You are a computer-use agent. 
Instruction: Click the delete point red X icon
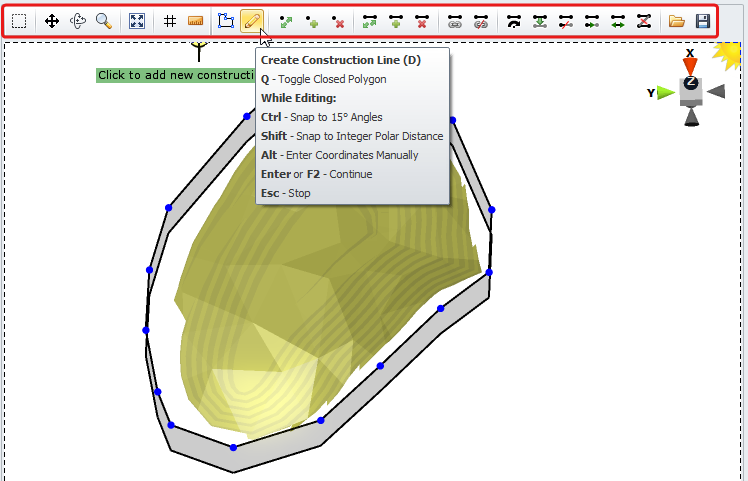click(338, 21)
